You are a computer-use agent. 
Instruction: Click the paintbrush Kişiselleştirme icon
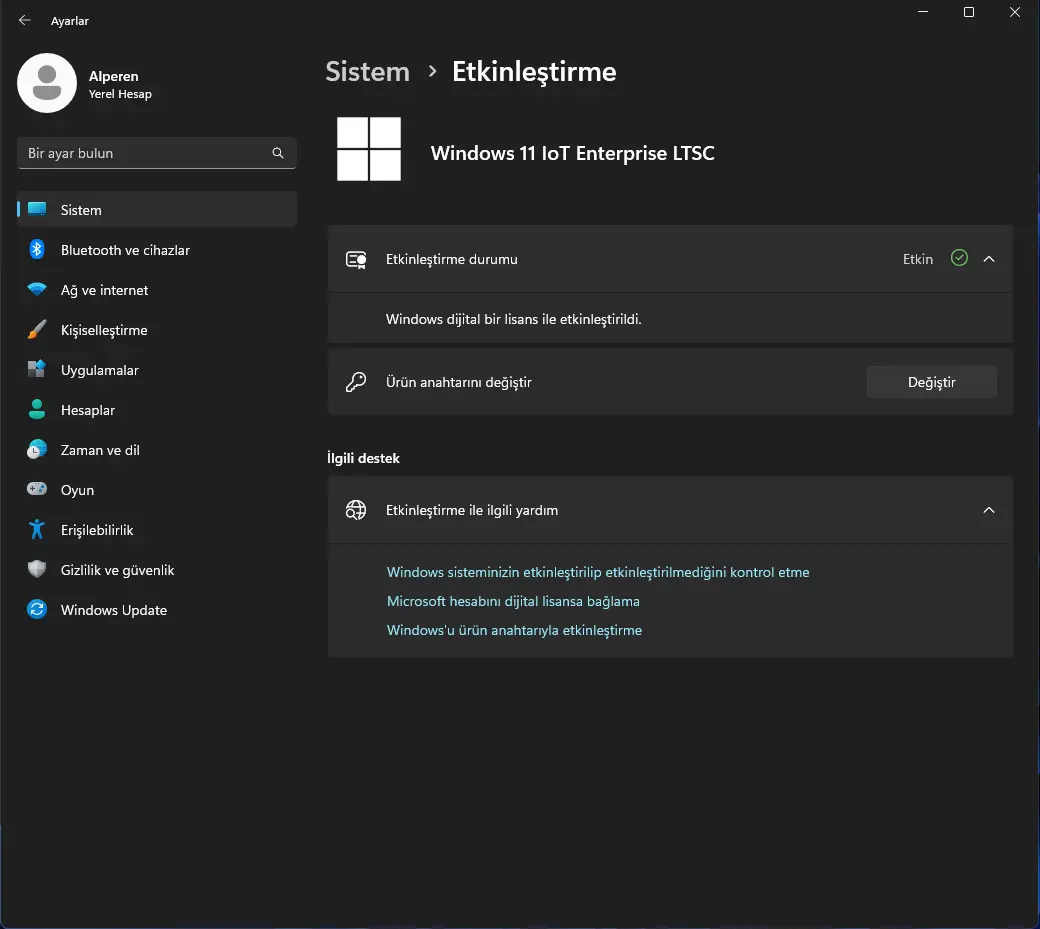click(37, 330)
